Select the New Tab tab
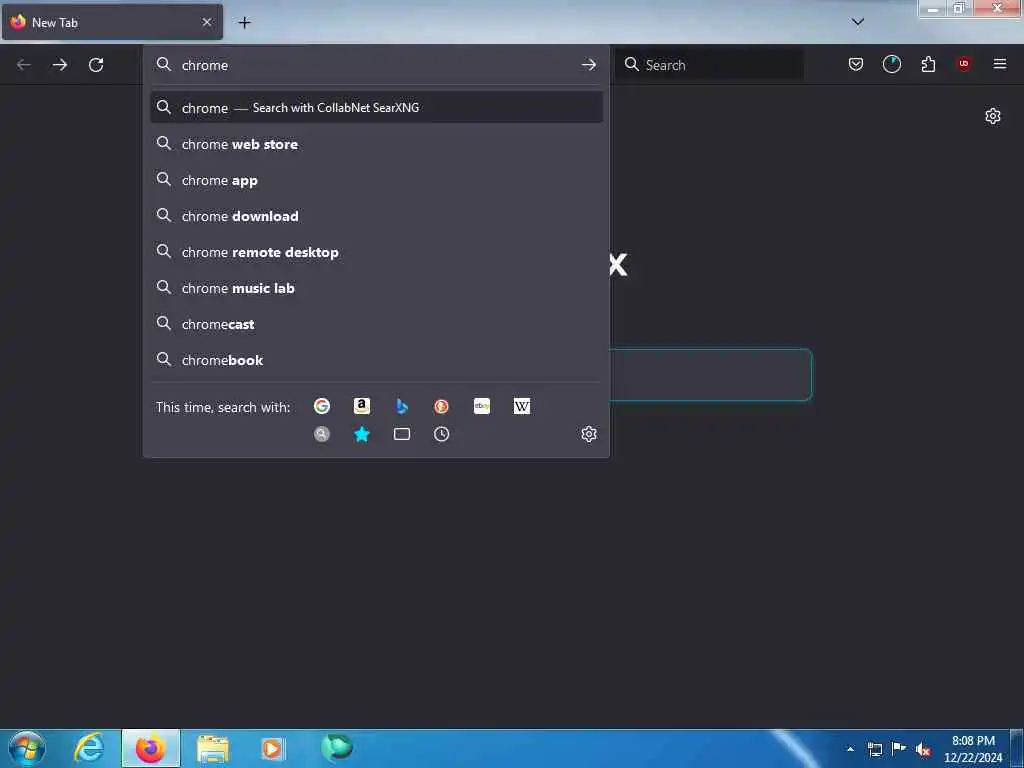1024x768 pixels. [x=112, y=22]
